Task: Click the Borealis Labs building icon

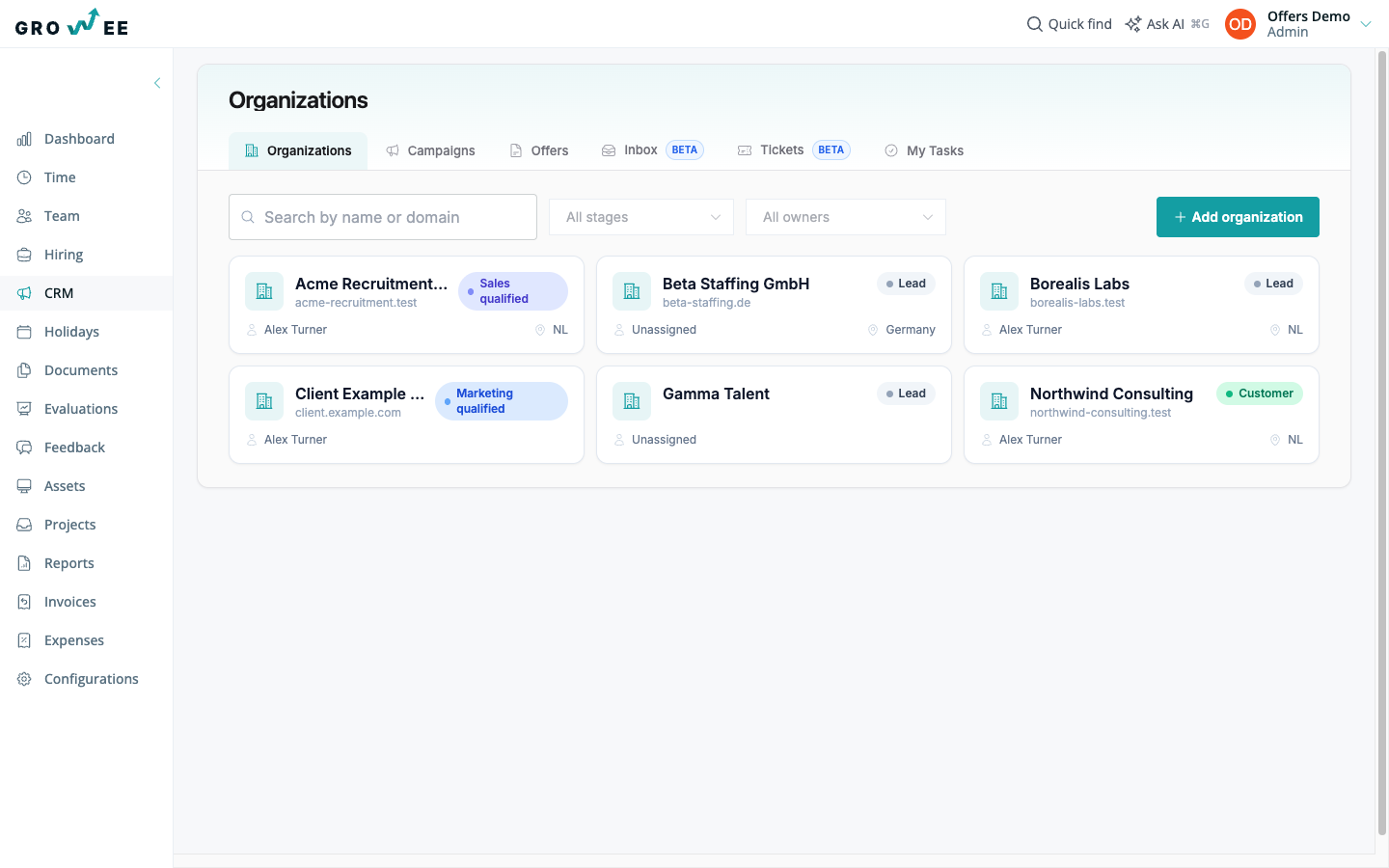Action: tap(999, 291)
